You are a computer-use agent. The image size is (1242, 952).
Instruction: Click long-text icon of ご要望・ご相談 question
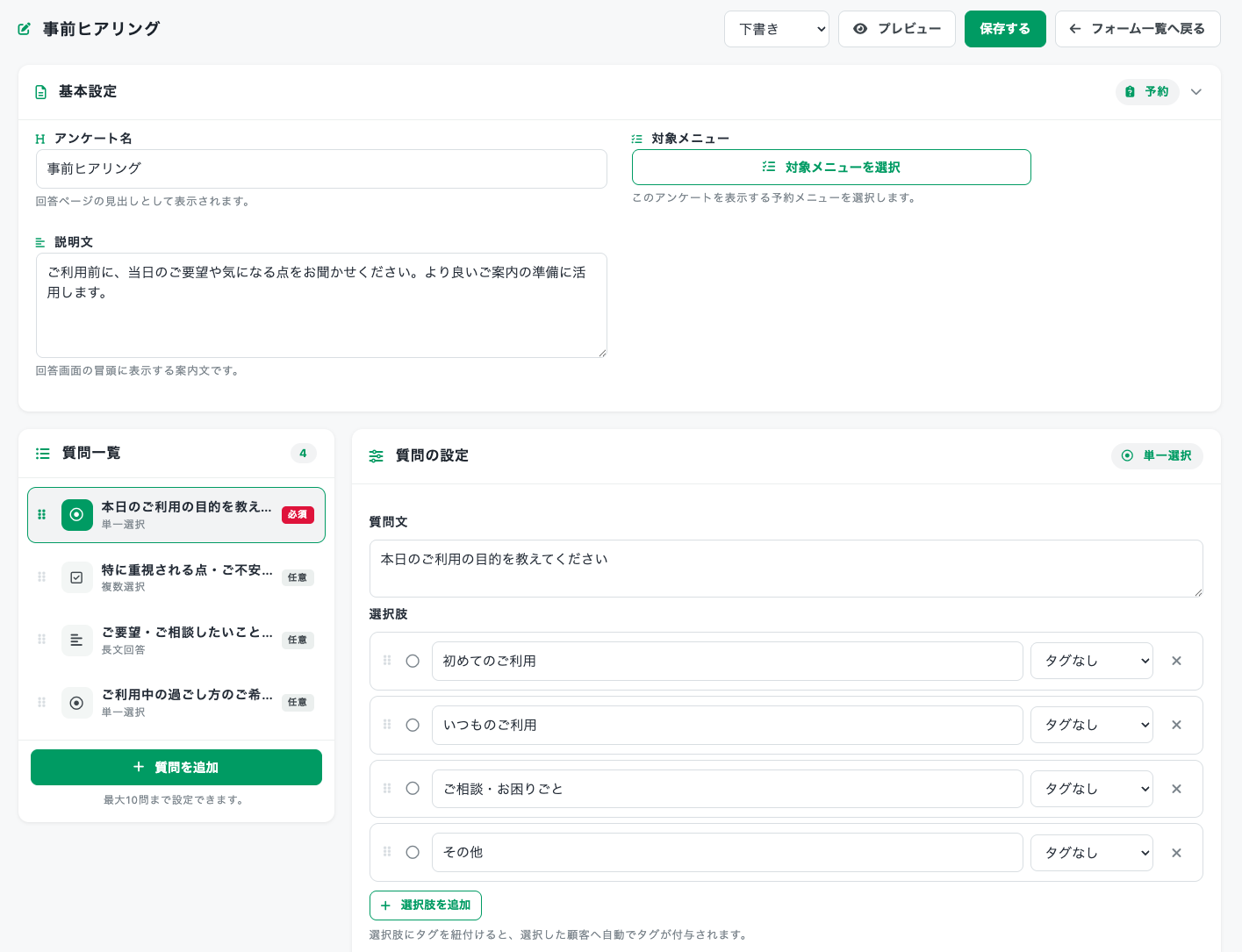point(76,640)
